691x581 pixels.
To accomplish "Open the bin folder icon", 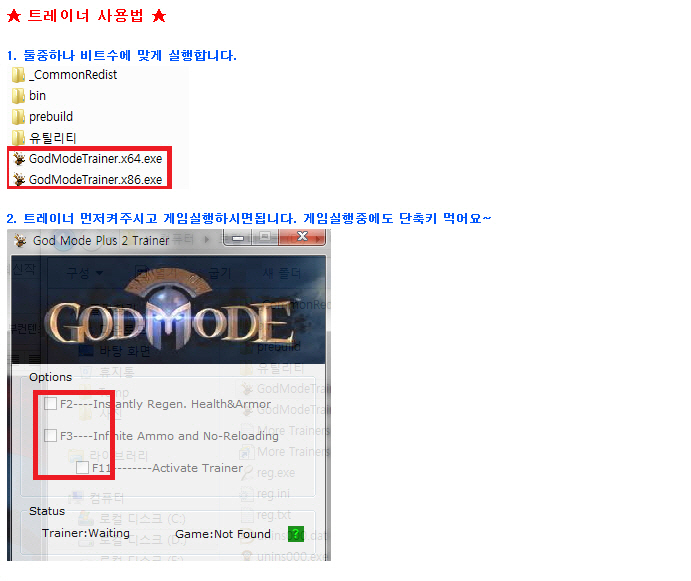I will [18, 96].
